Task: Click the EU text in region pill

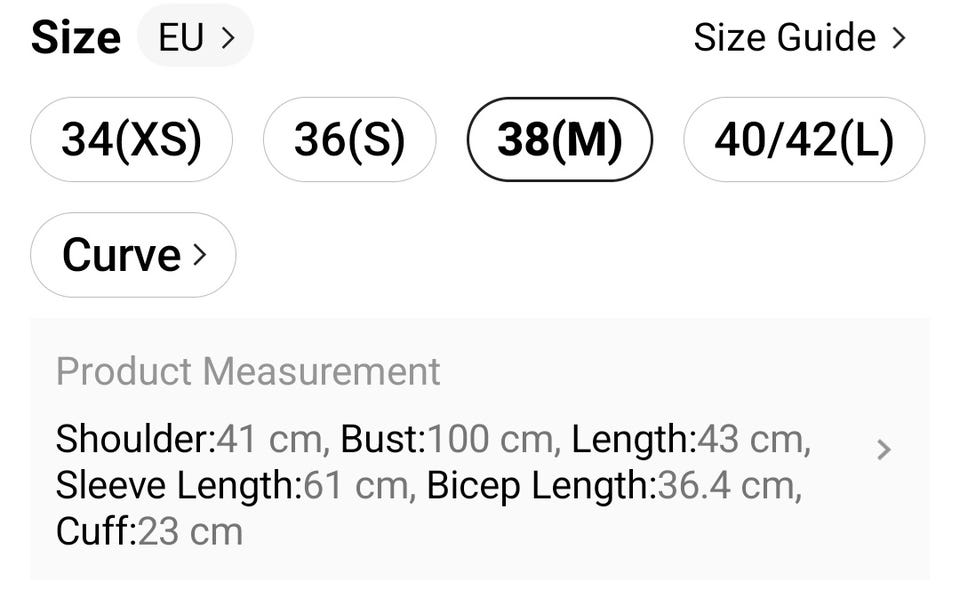Action: click(181, 38)
